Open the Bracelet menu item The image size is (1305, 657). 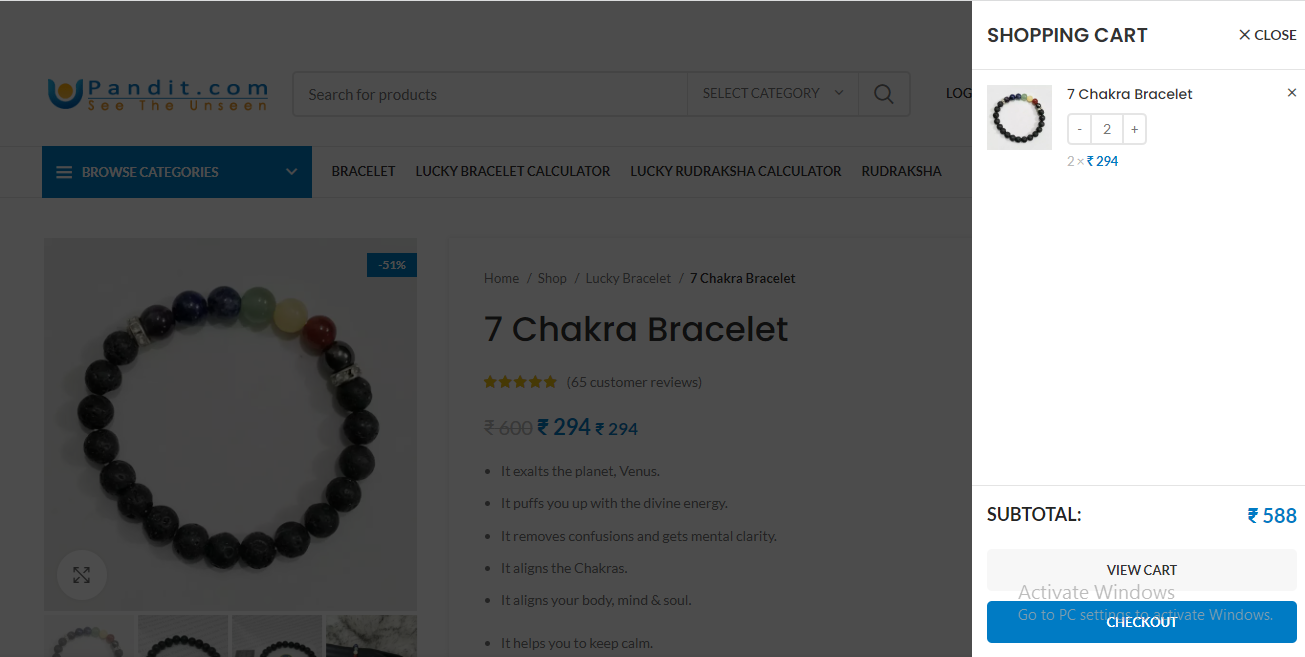(x=364, y=171)
